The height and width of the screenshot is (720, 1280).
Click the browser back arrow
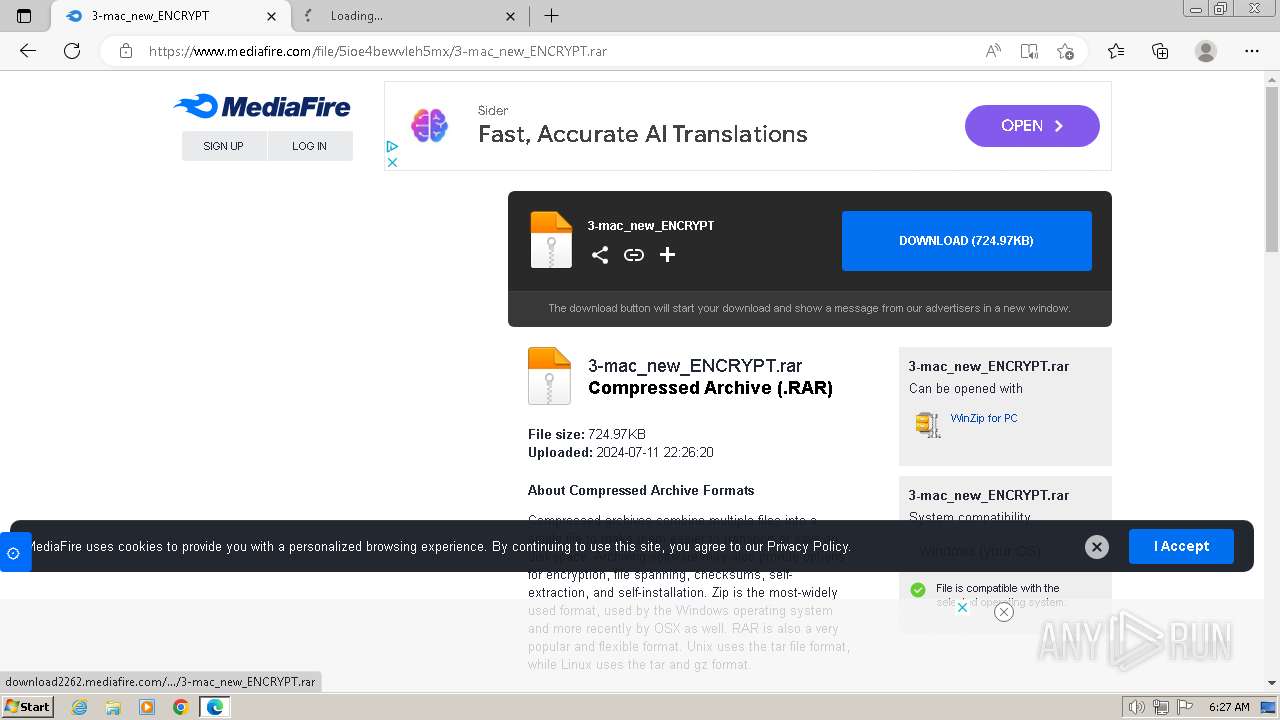point(28,51)
